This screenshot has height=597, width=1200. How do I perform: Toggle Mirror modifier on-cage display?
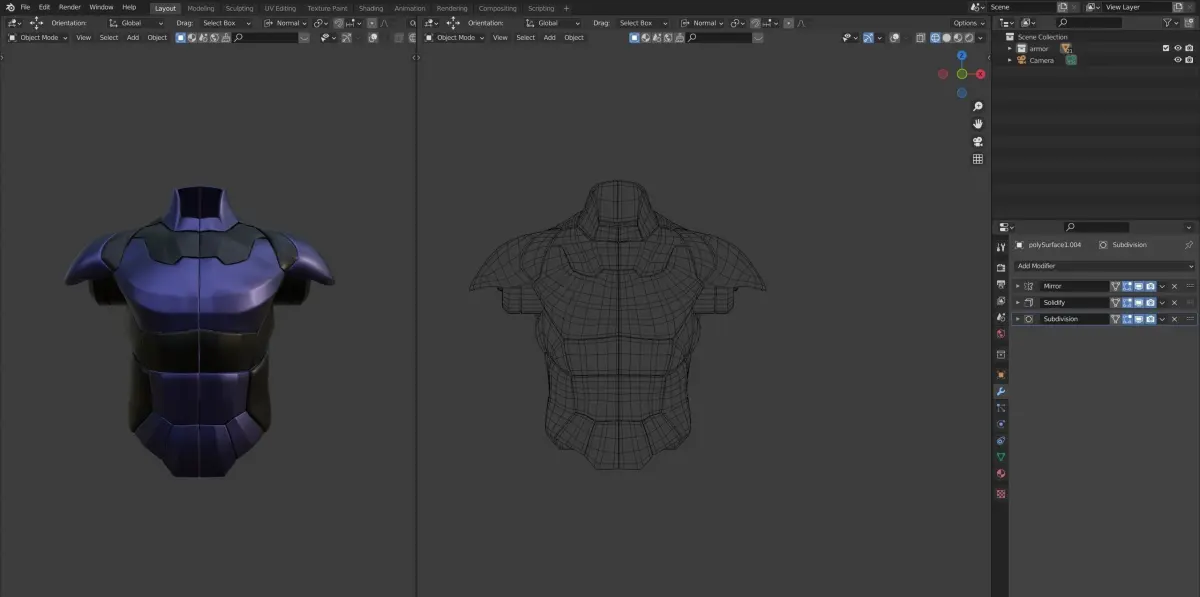click(x=1115, y=286)
